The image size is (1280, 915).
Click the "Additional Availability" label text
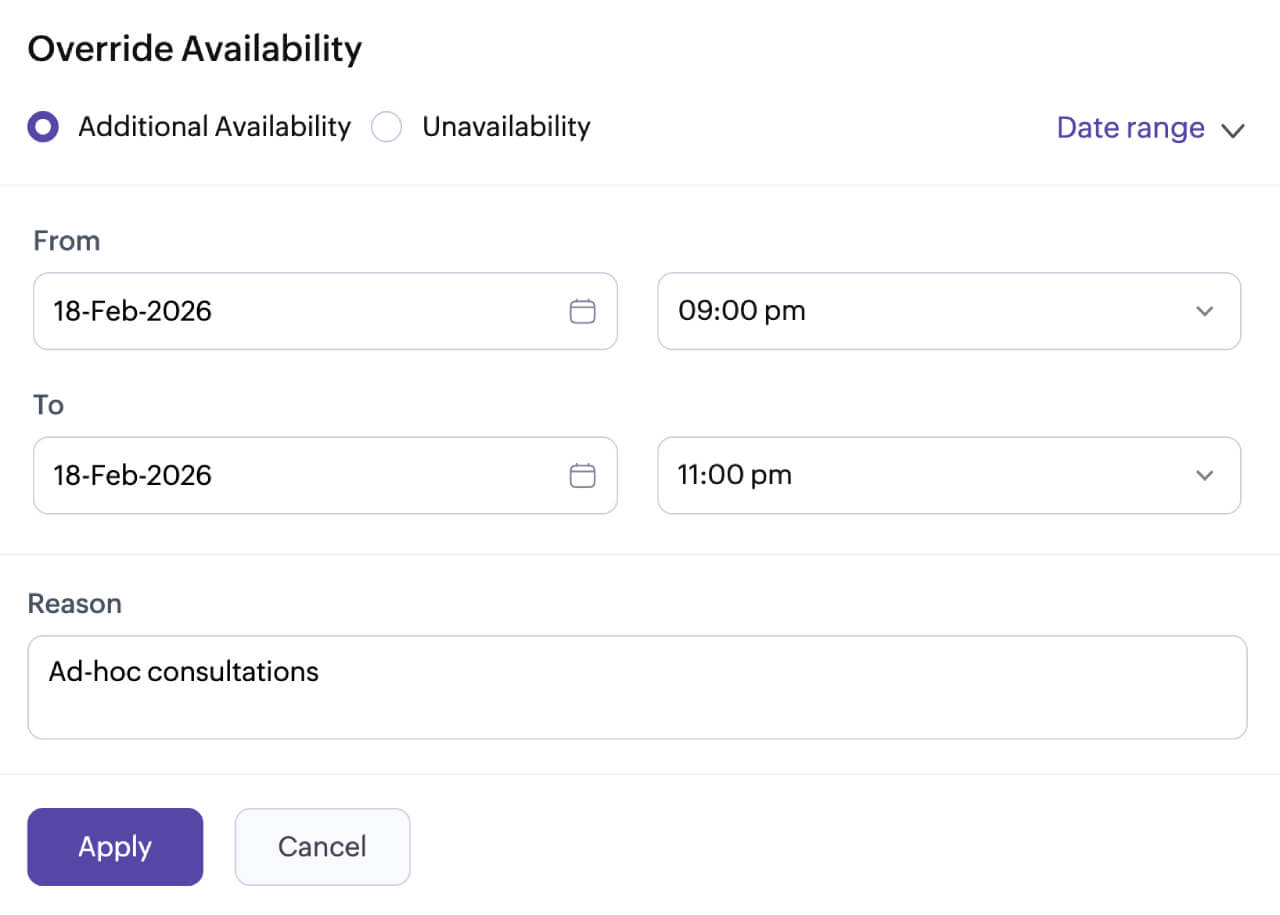coord(215,127)
